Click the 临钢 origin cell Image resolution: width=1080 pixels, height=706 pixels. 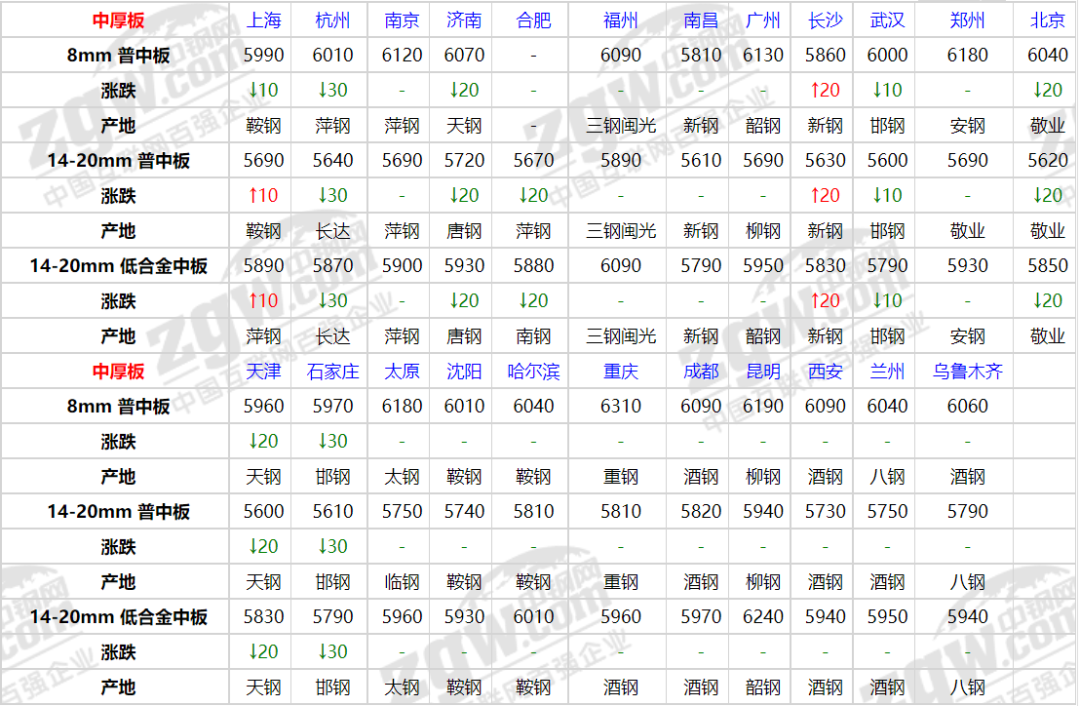tap(402, 582)
